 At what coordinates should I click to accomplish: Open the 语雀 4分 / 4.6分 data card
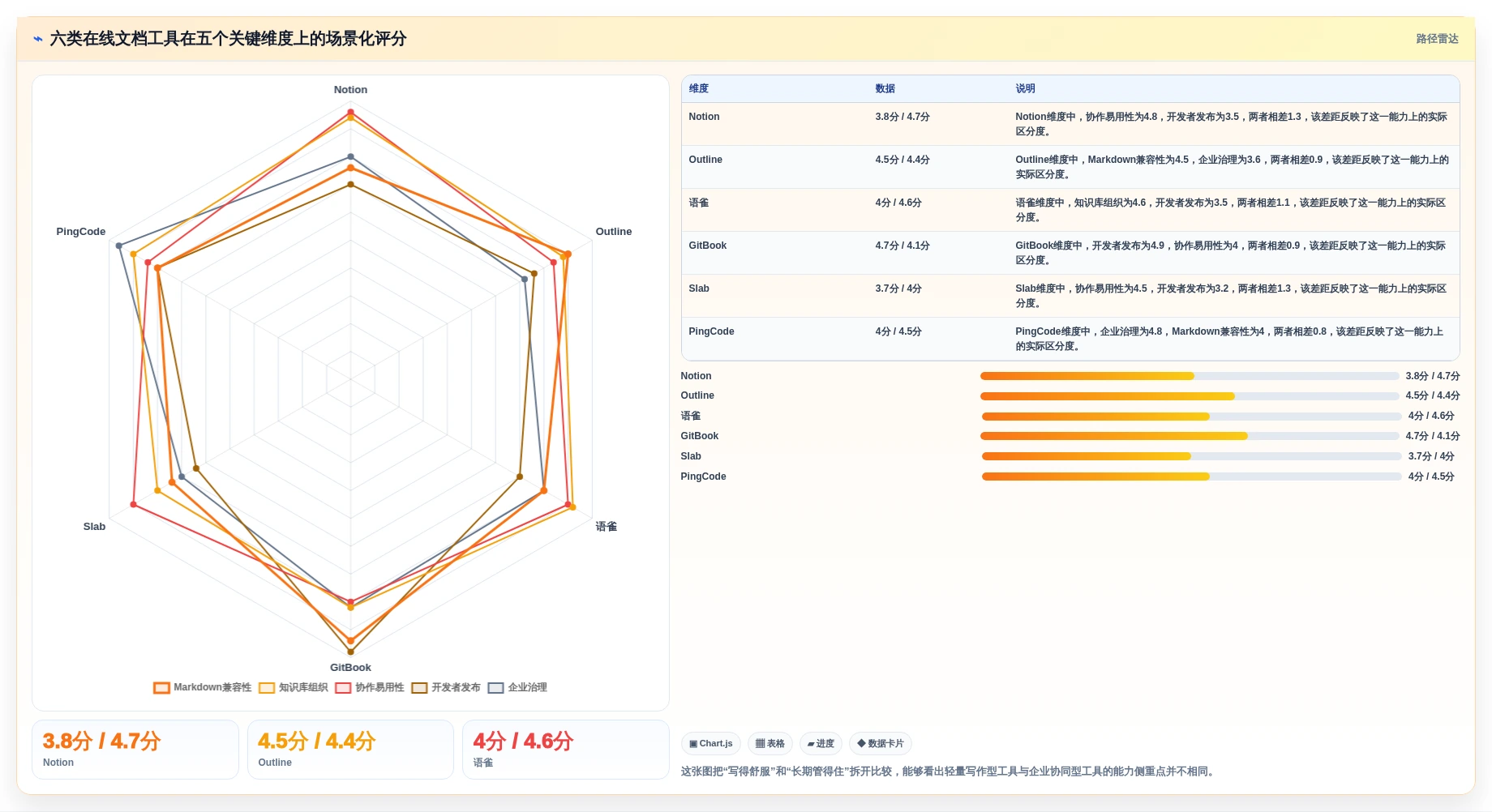566,750
